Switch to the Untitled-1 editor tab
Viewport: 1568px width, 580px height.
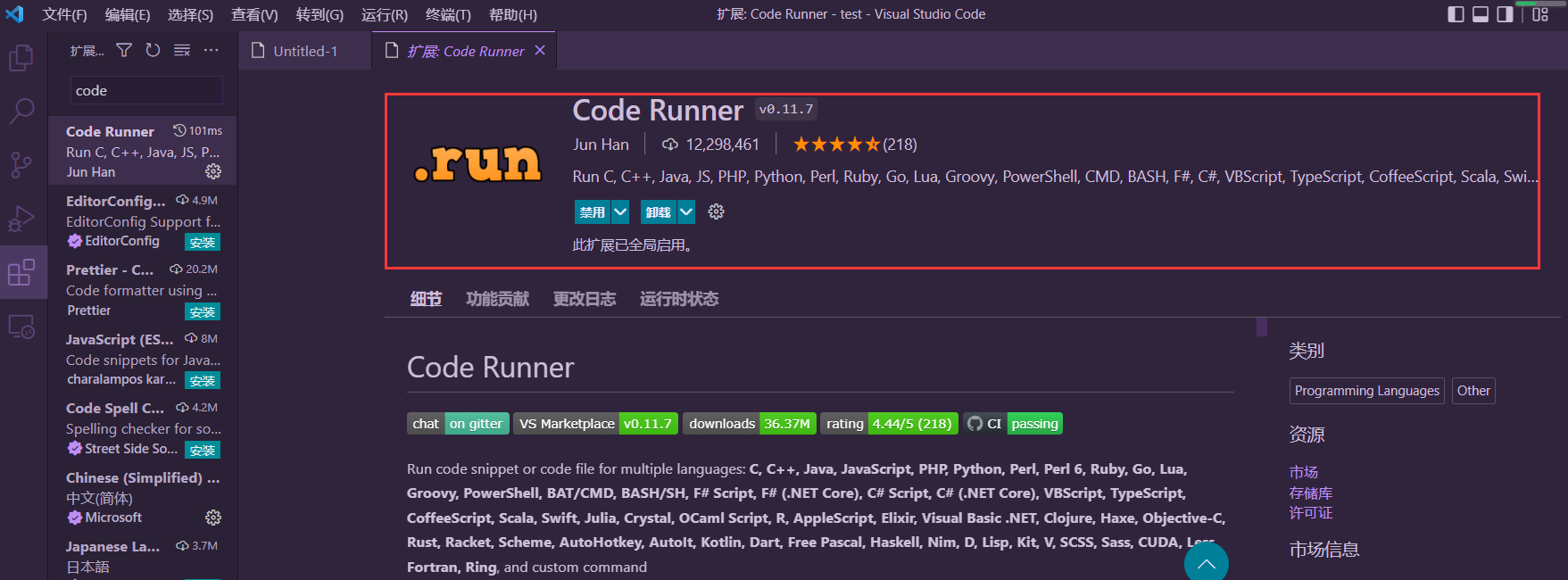(305, 51)
